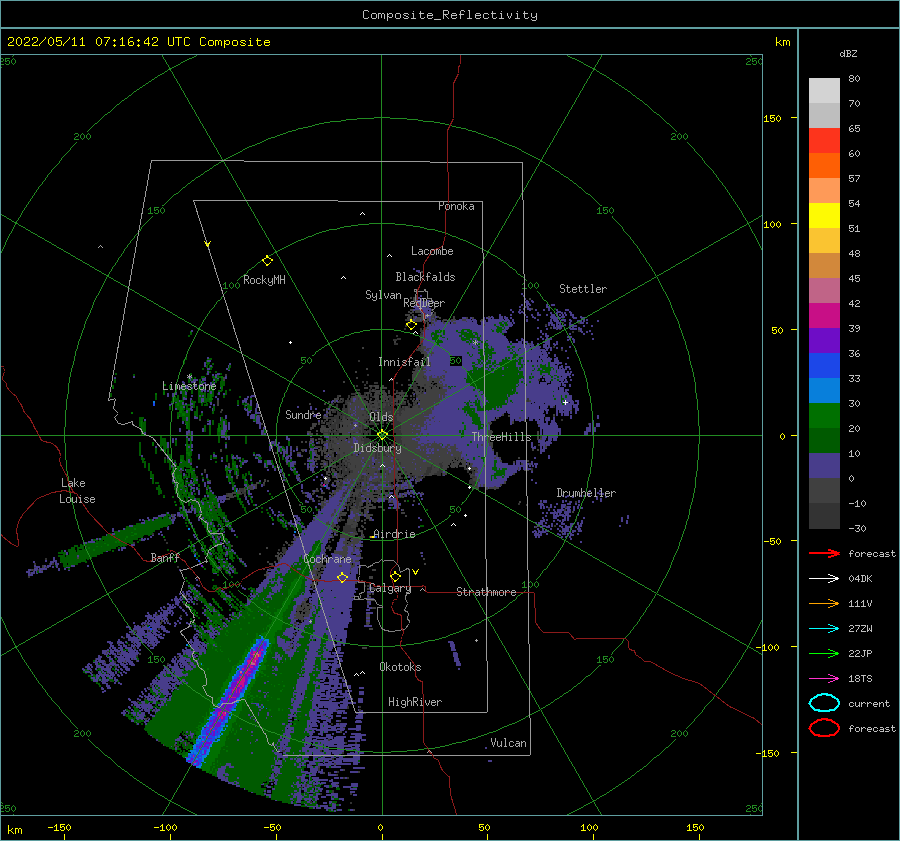Click the Composite_Reflectivity title
The image size is (900, 841).
[x=449, y=15]
